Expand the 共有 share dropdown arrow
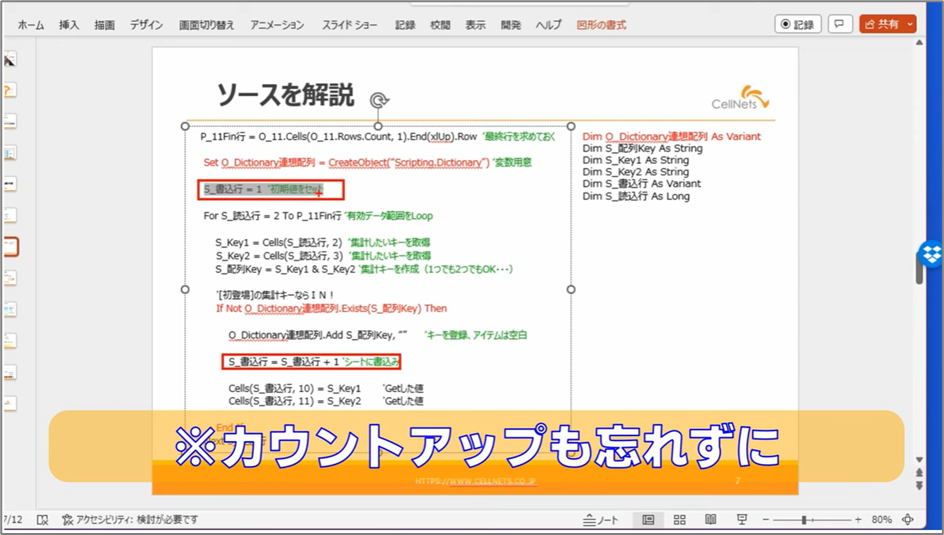 click(x=910, y=24)
